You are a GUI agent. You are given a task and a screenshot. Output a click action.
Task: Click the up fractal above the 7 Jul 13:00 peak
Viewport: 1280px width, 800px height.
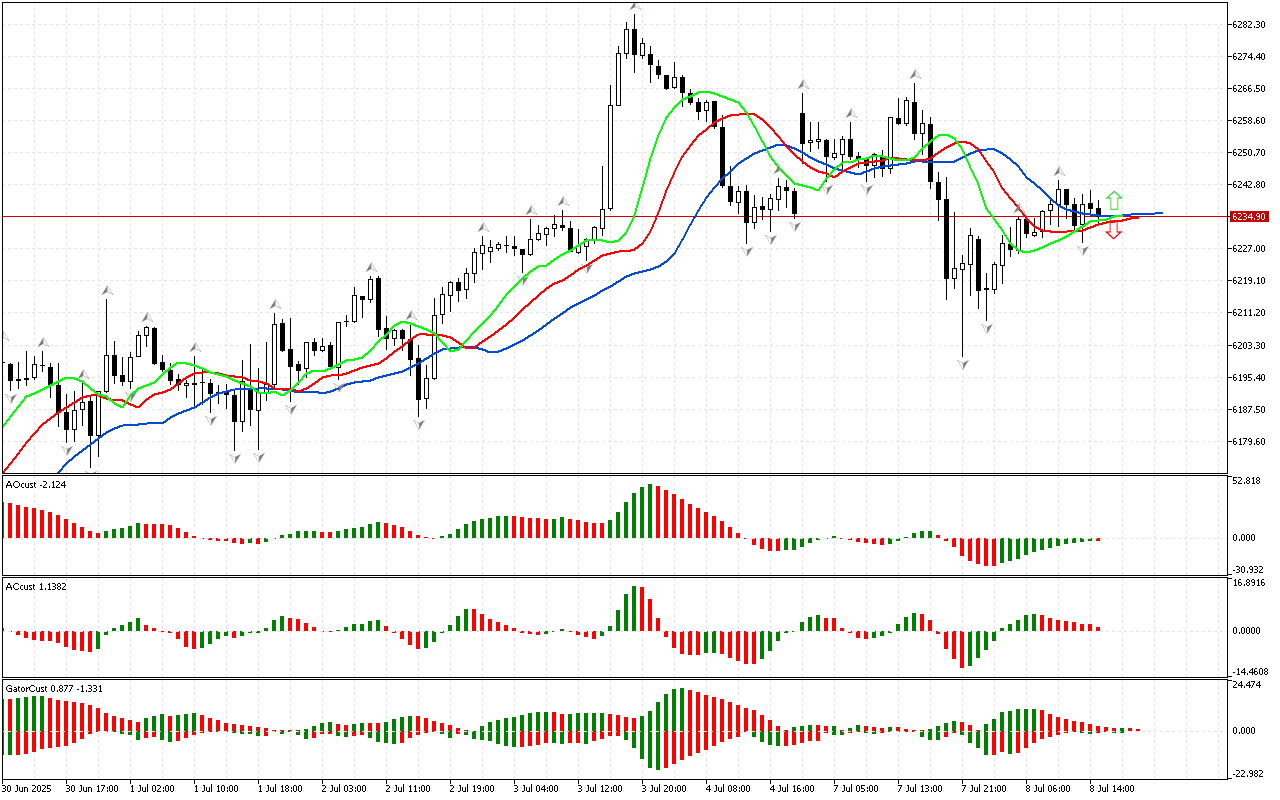914,75
